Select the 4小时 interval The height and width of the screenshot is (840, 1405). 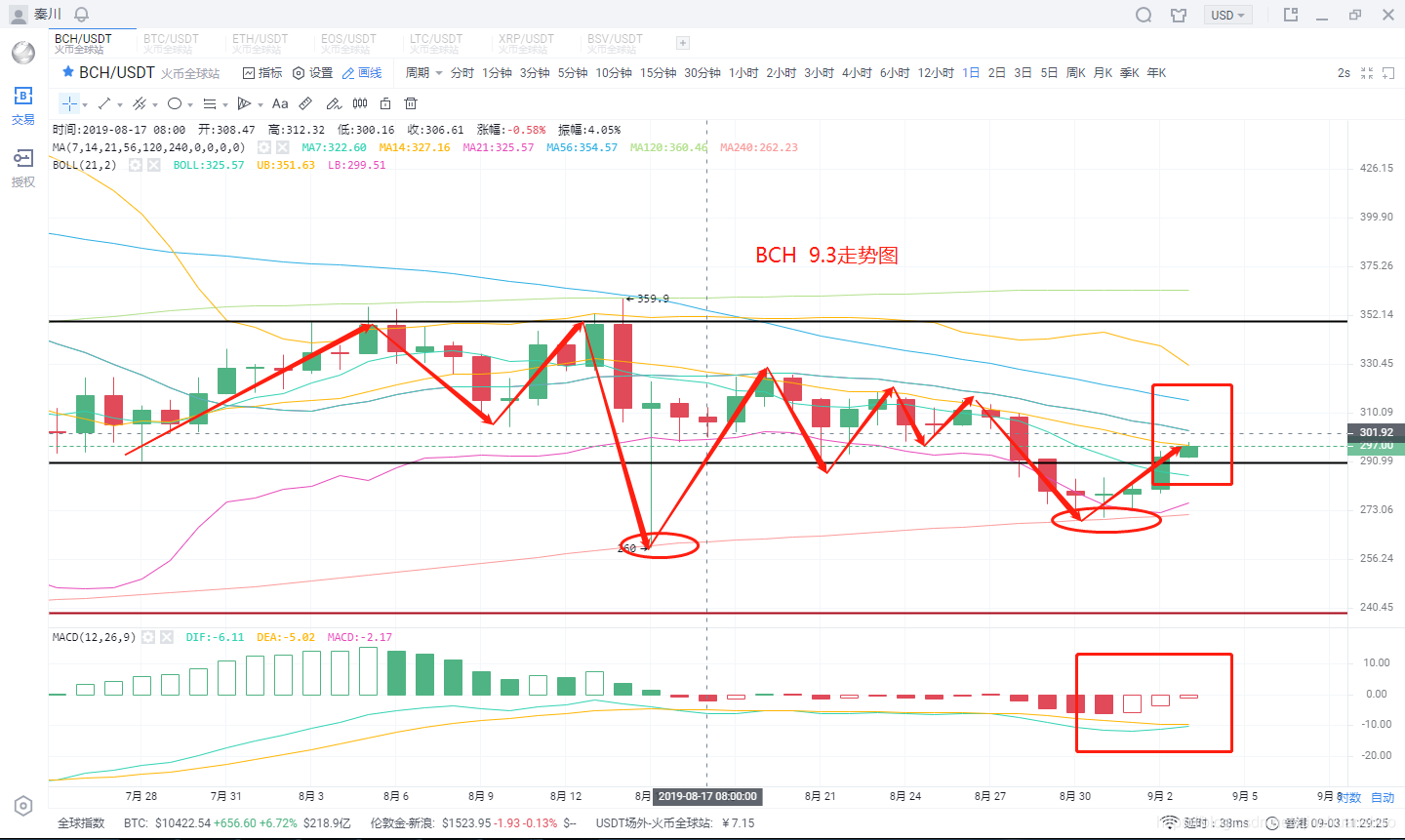click(x=857, y=73)
